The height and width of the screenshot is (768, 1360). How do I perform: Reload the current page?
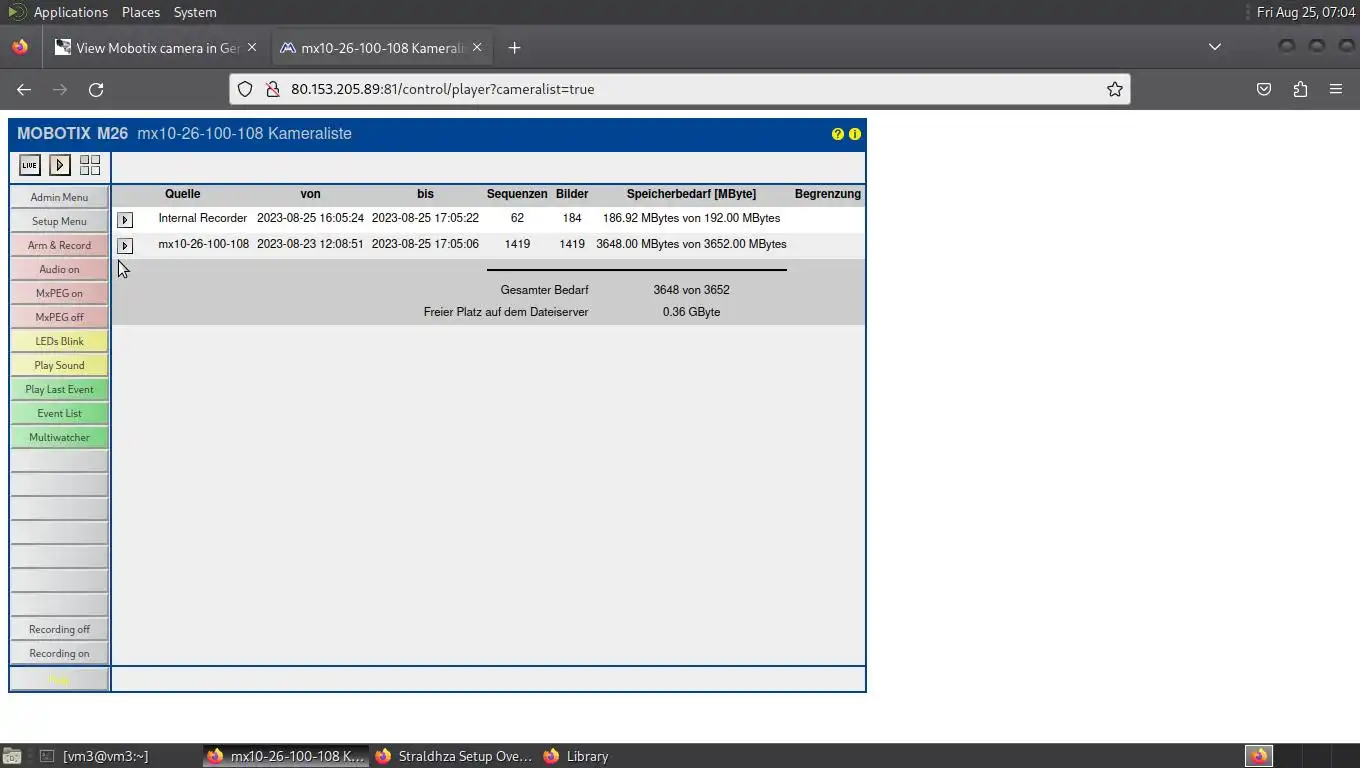click(96, 89)
